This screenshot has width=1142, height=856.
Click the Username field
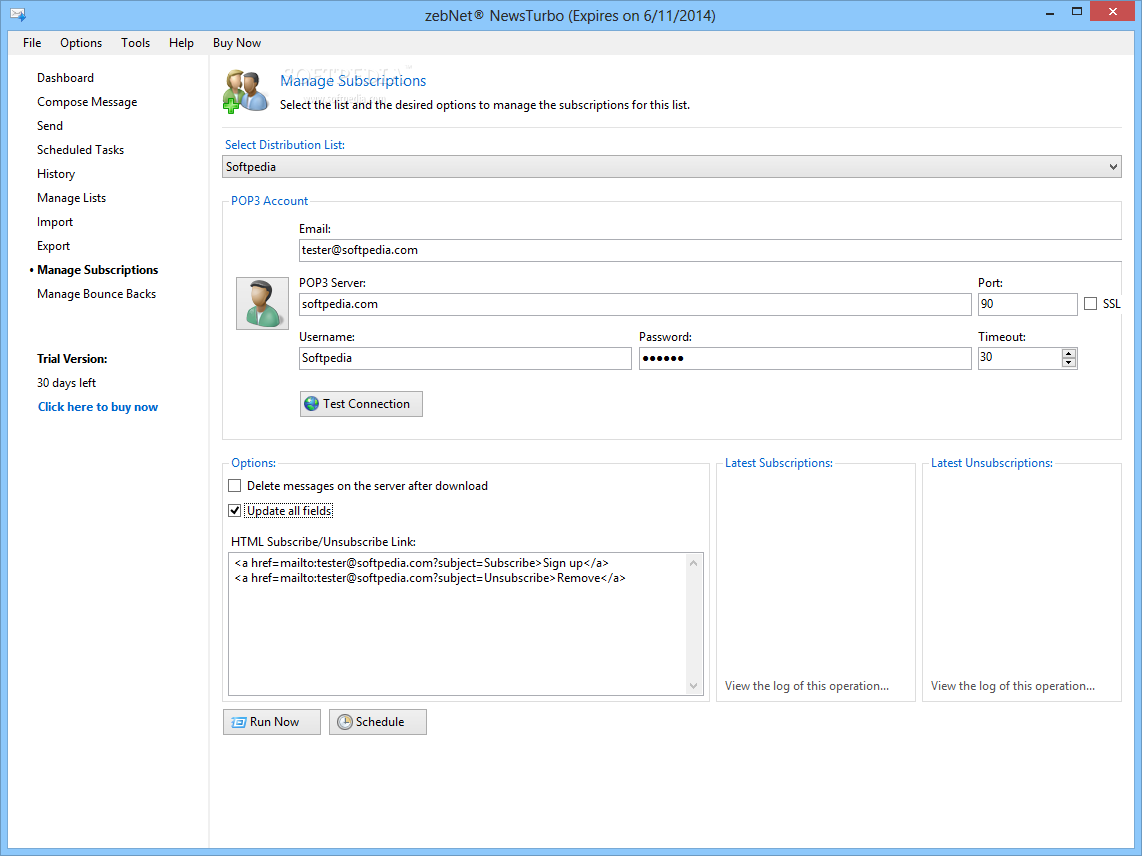pos(465,358)
